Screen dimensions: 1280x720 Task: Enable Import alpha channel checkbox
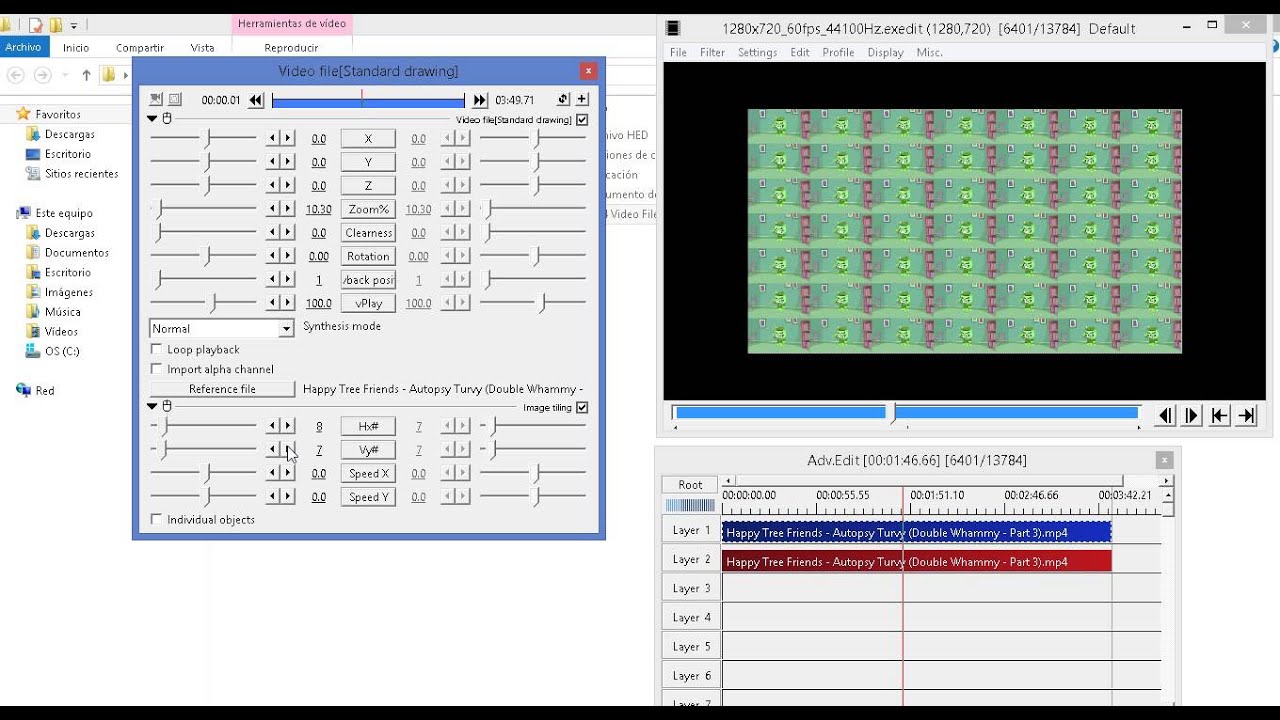coord(156,369)
